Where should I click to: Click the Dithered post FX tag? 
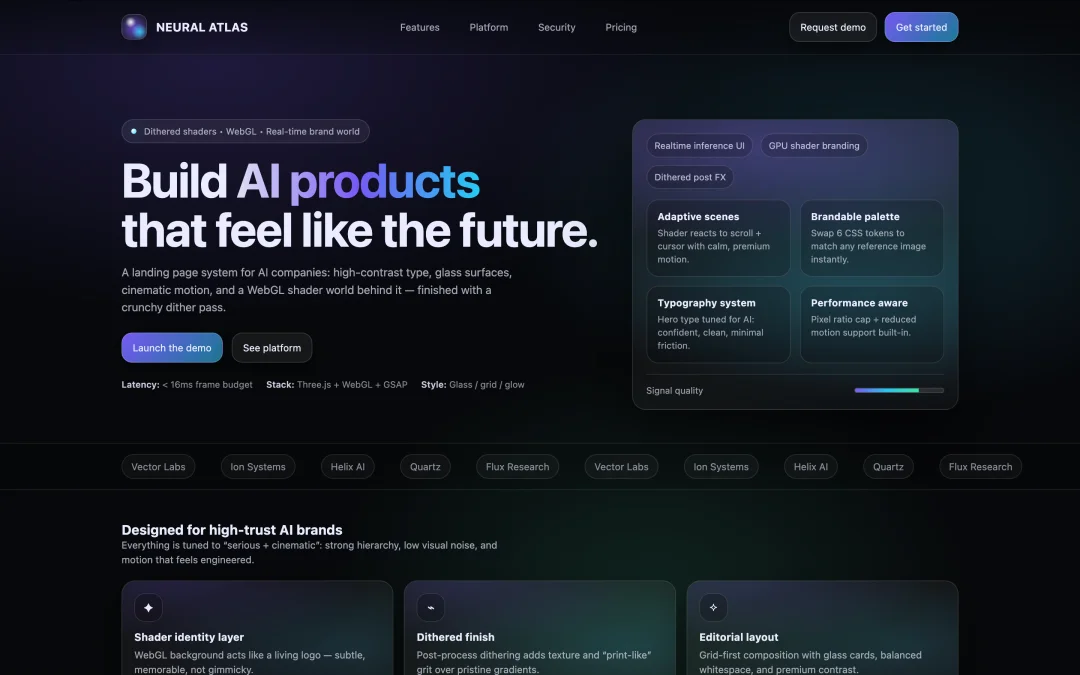(689, 177)
